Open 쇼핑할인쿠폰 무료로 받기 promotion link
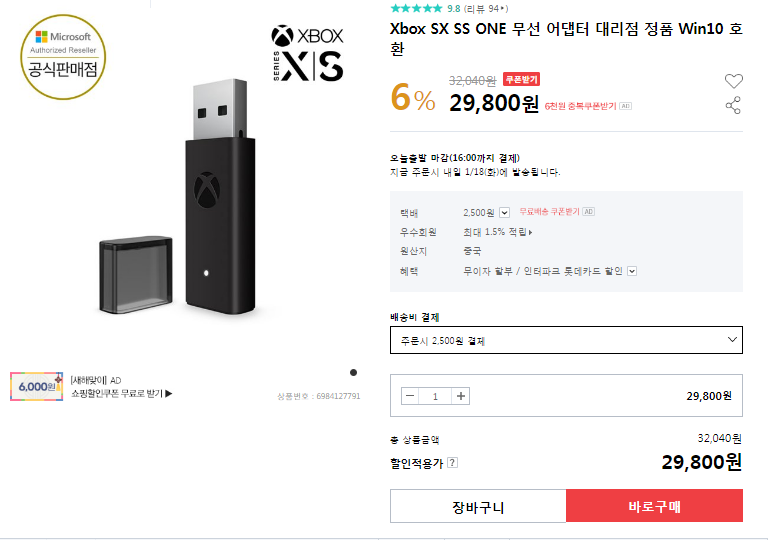 [121, 393]
